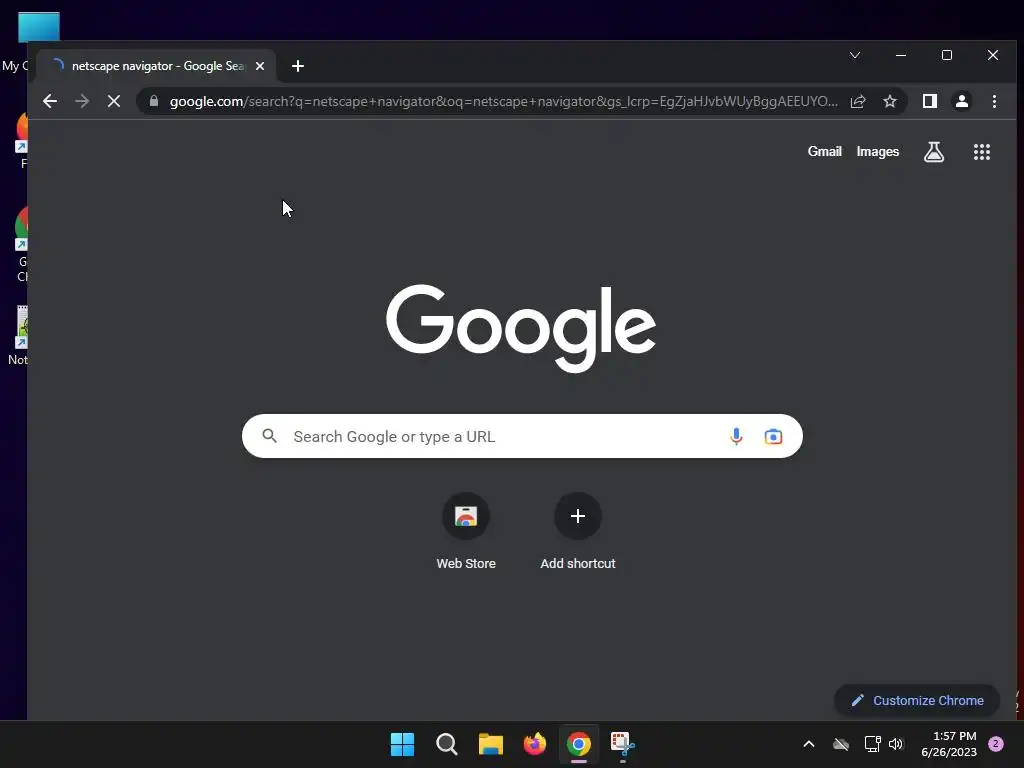Open Search Labs flask icon
1024x768 pixels.
(934, 152)
